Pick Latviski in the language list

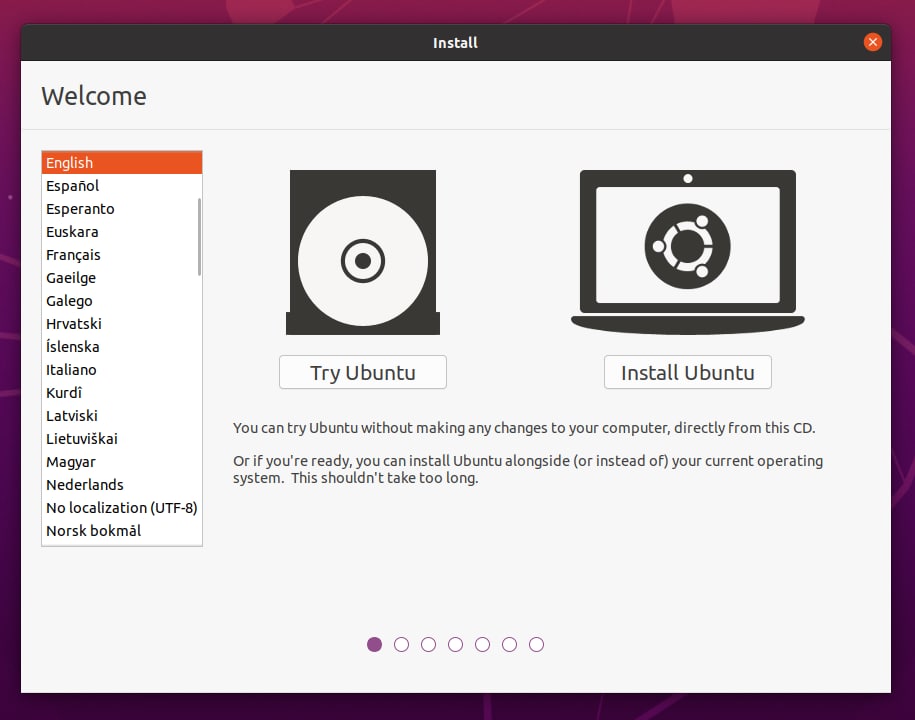[x=122, y=416]
